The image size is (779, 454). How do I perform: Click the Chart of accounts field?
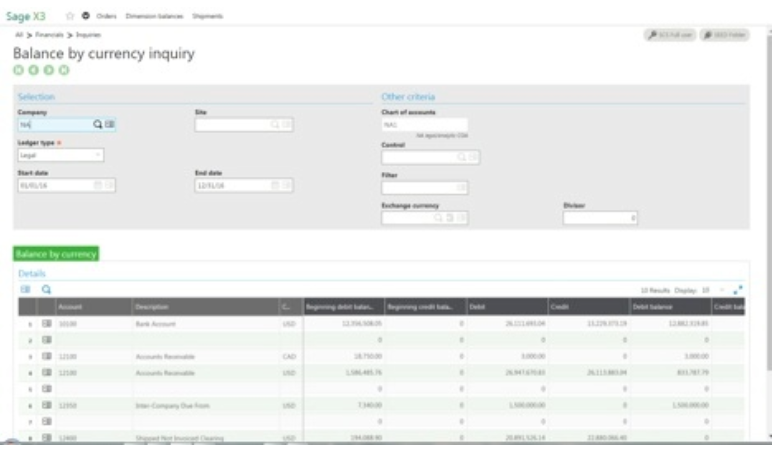pos(425,125)
